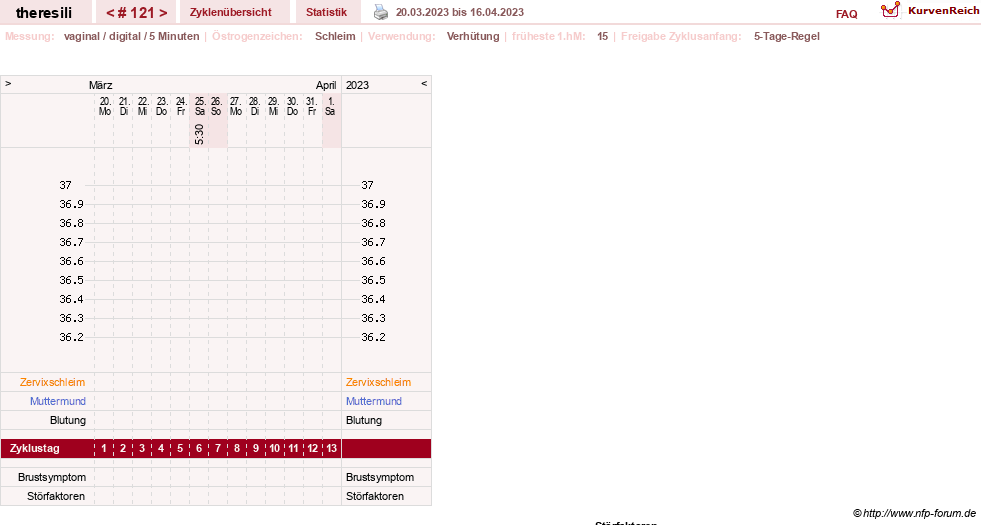Click the left Brustsymptom row label
981x525 pixels.
pyautogui.click(x=52, y=477)
